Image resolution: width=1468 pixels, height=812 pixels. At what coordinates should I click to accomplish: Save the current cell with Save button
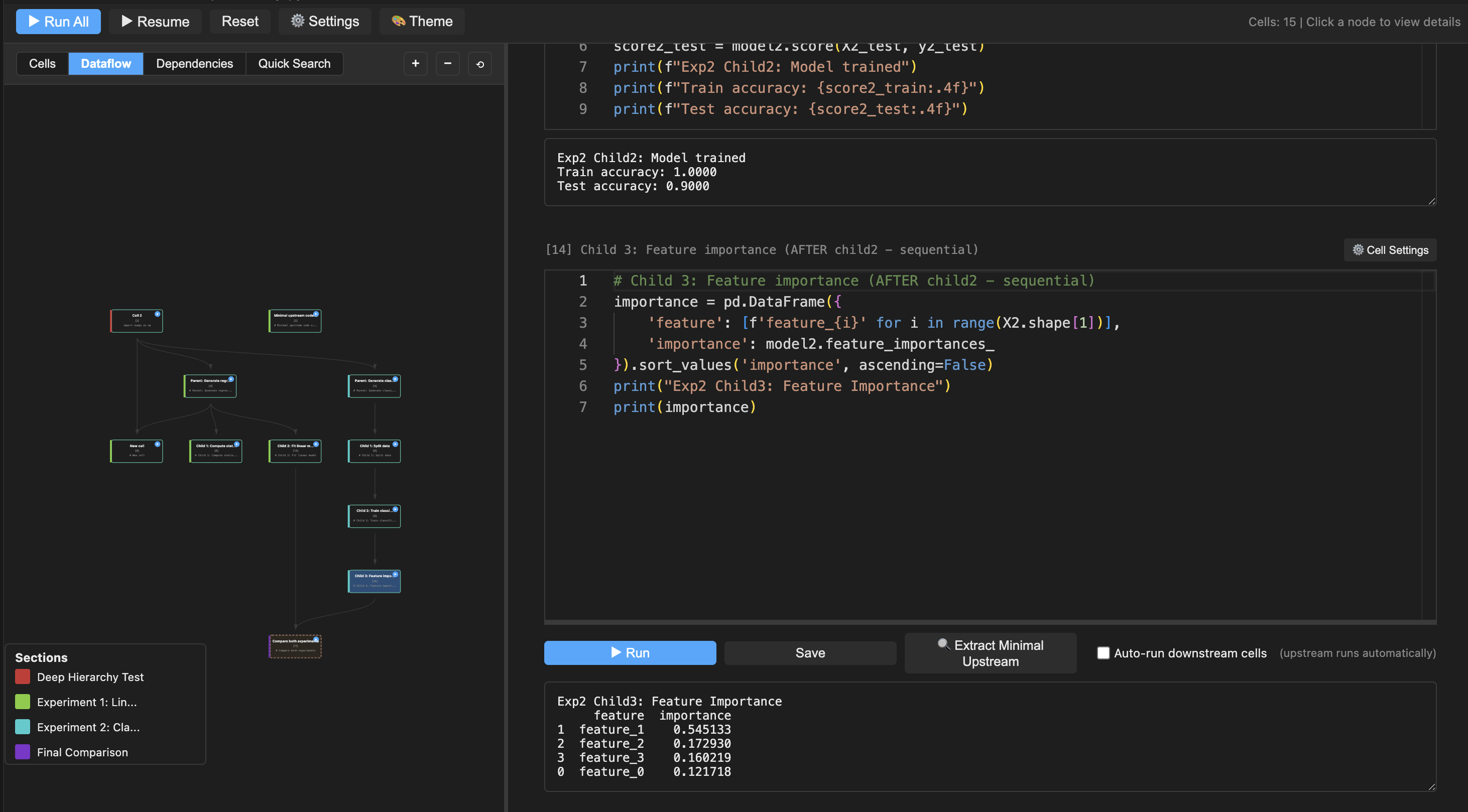(809, 652)
